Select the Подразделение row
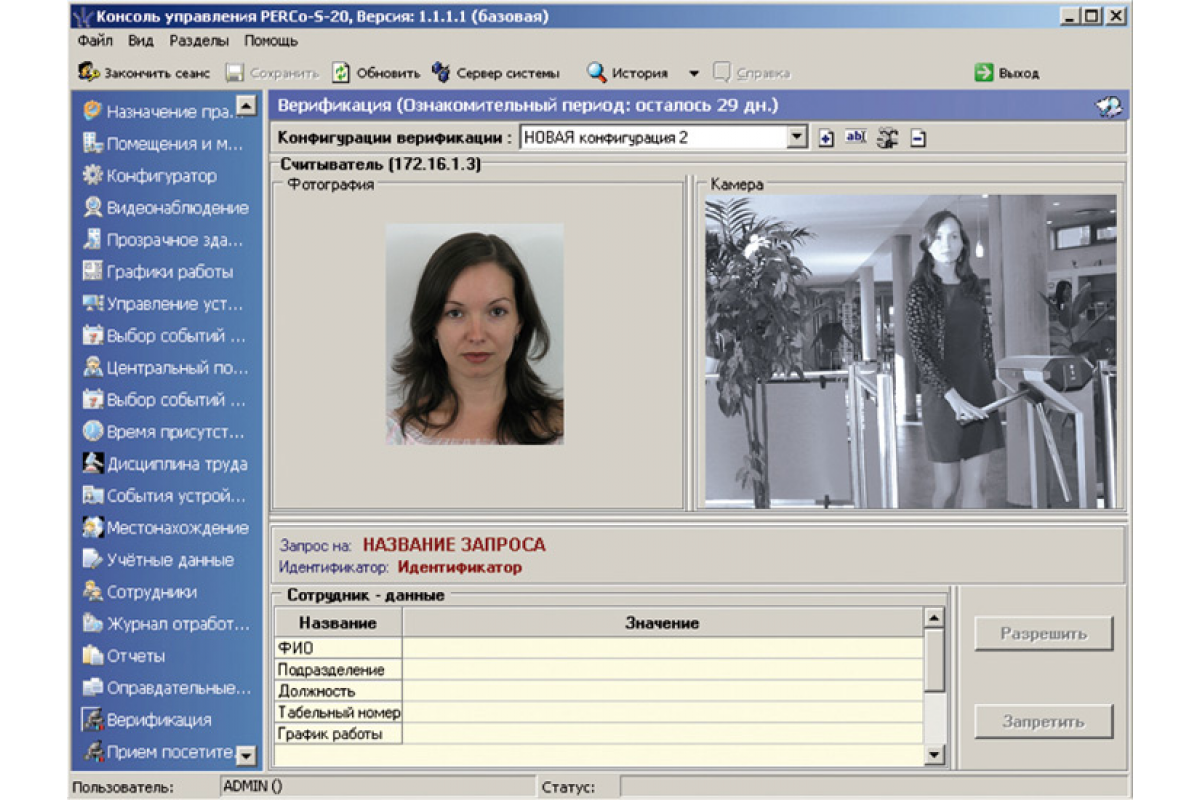The width and height of the screenshot is (1200, 800). click(x=598, y=669)
